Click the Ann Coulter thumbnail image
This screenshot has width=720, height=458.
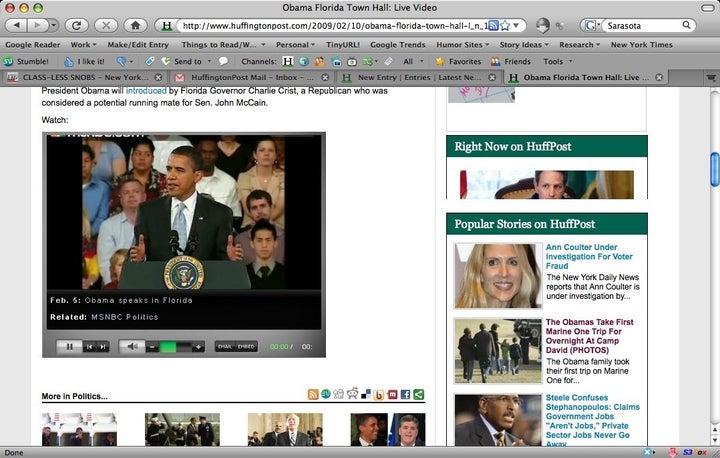(x=498, y=276)
